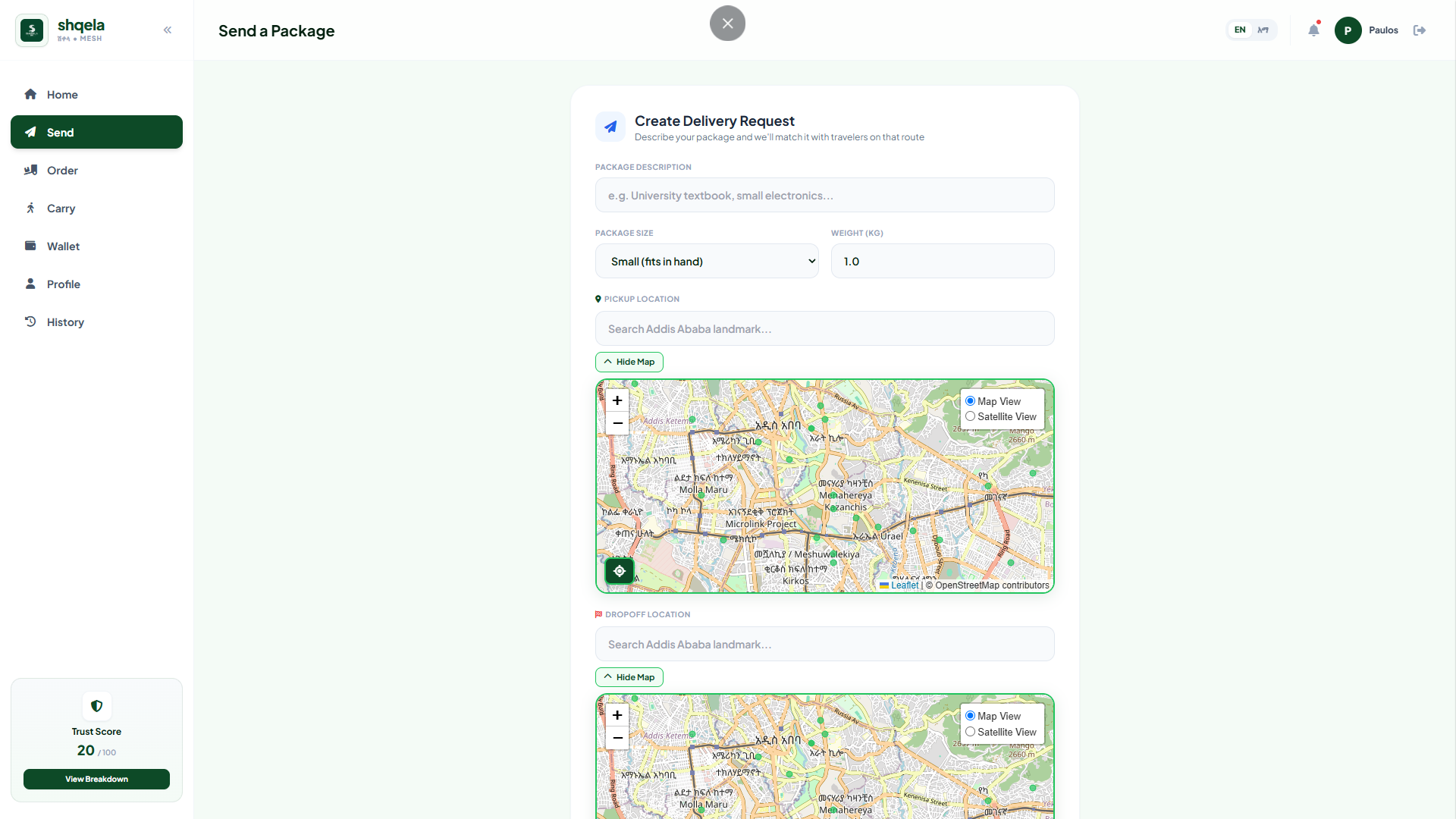The image size is (1456, 819).
Task: Click the locate-me crosshair on pickup map
Action: click(620, 571)
